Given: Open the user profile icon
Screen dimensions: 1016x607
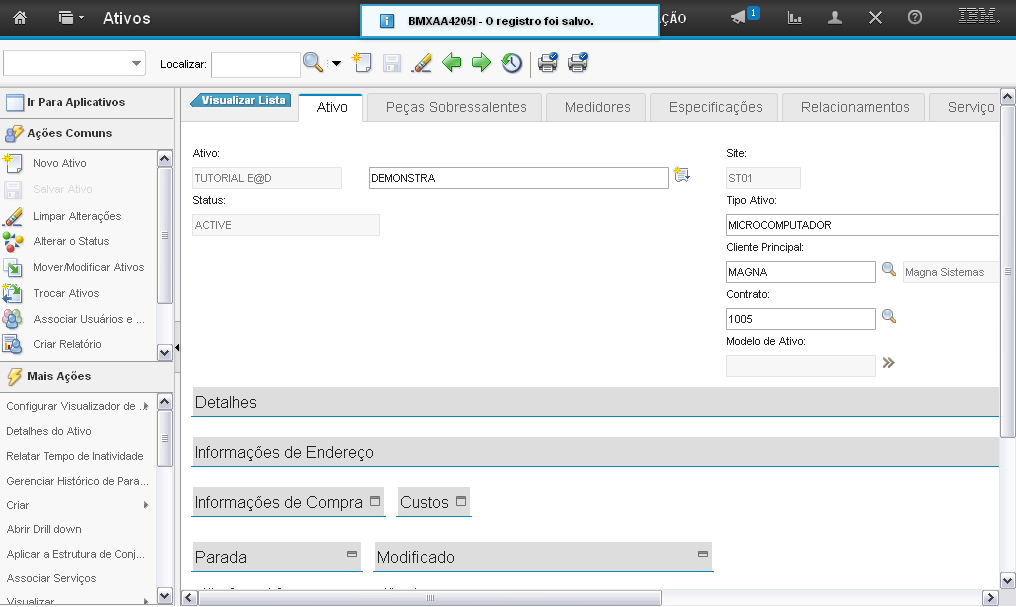Looking at the screenshot, I should tap(835, 18).
